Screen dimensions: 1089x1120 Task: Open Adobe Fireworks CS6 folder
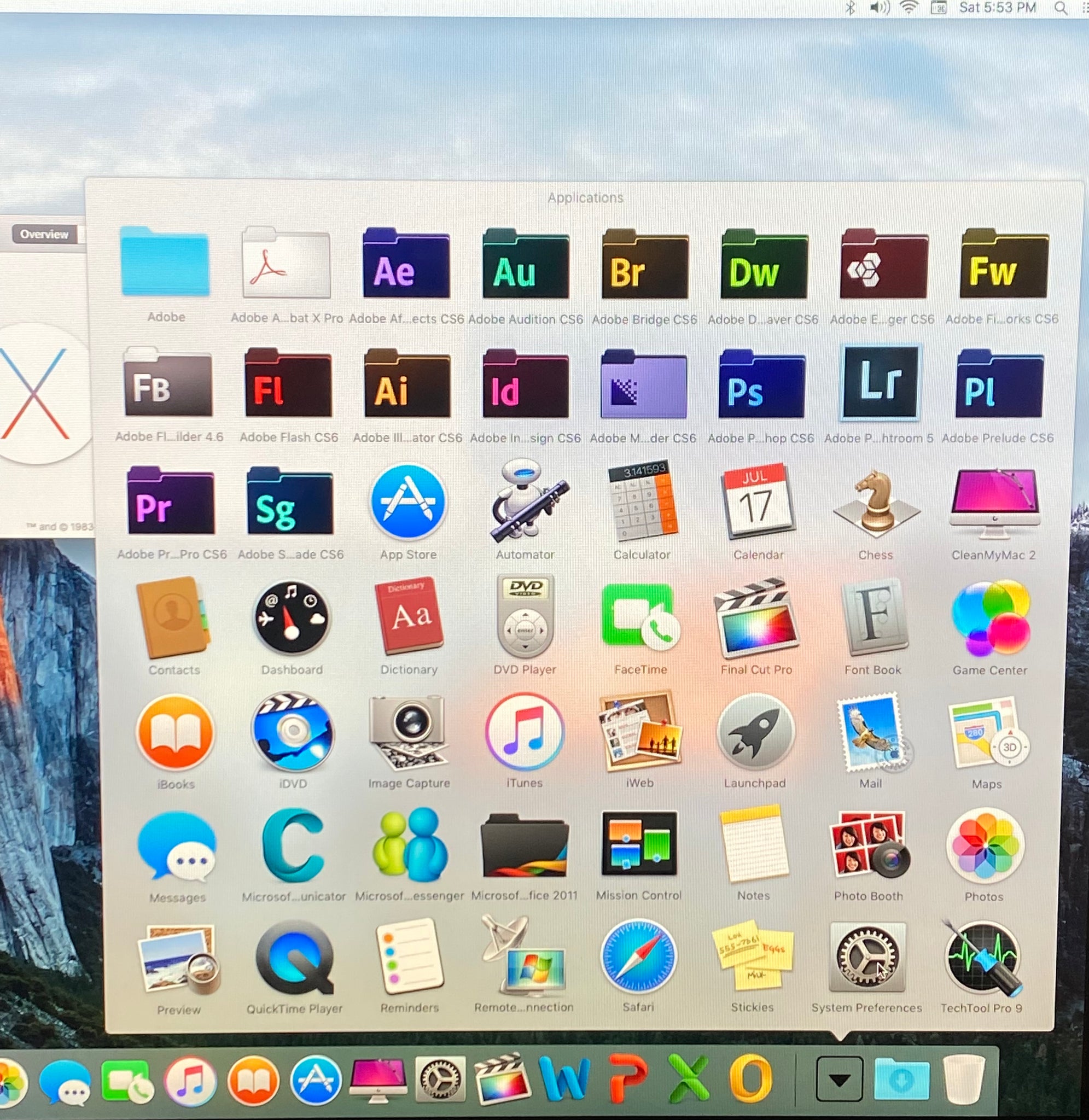(1004, 264)
